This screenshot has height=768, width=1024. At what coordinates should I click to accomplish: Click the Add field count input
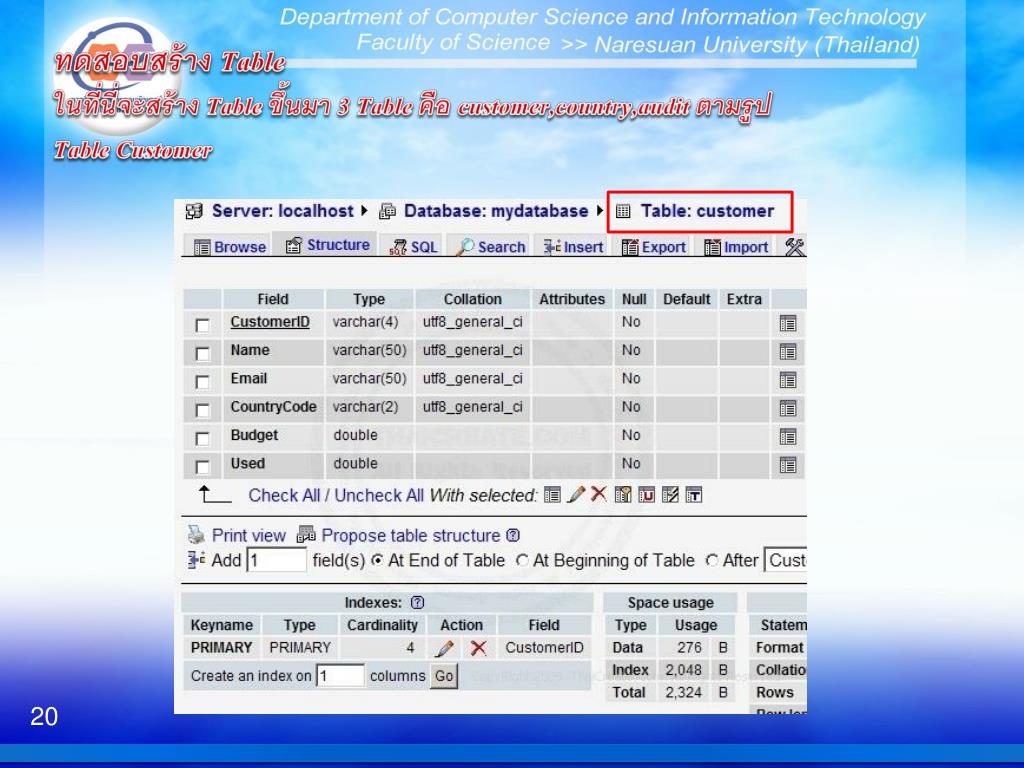[x=276, y=560]
